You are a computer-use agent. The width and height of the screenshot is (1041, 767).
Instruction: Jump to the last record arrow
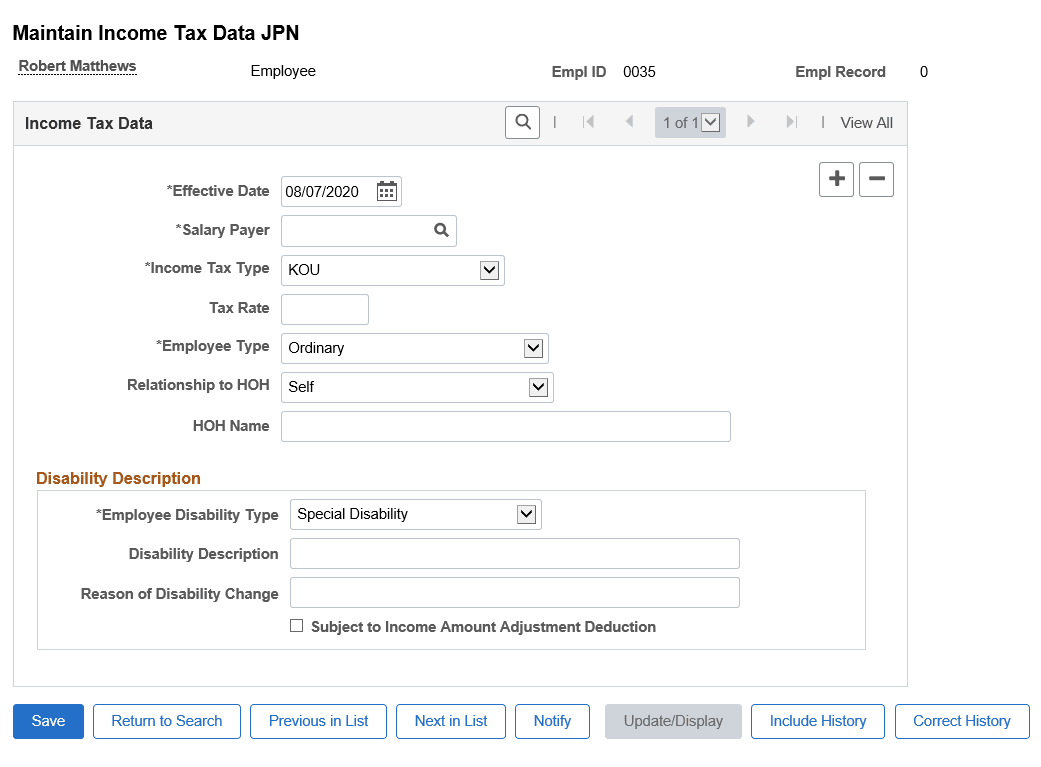coord(791,121)
